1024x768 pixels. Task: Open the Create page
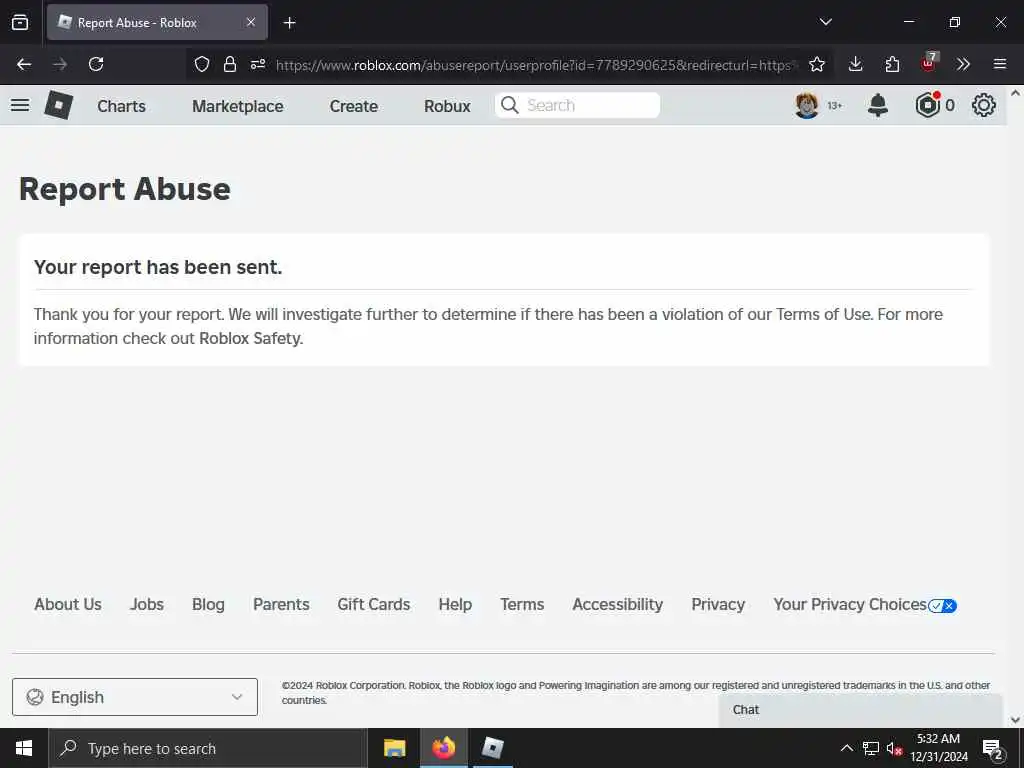tap(353, 106)
